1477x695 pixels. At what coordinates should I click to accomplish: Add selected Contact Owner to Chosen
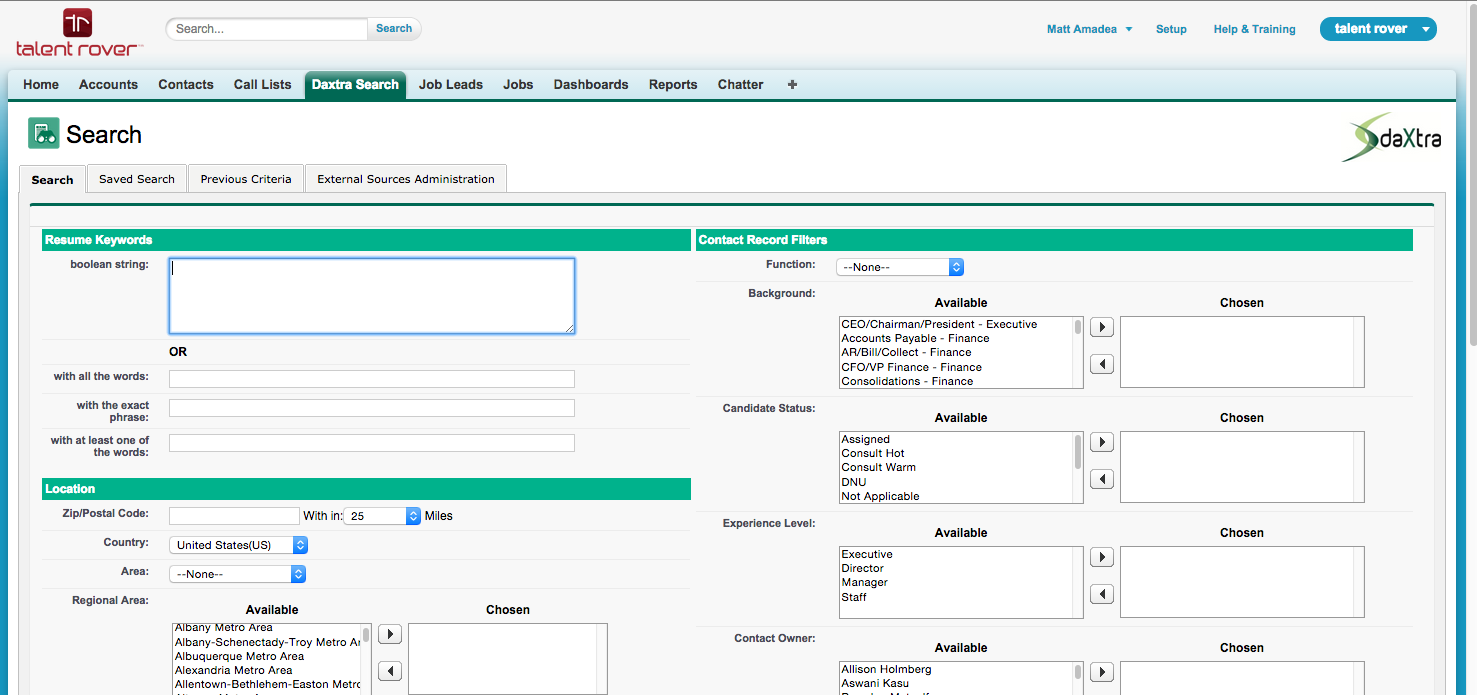pos(1101,672)
